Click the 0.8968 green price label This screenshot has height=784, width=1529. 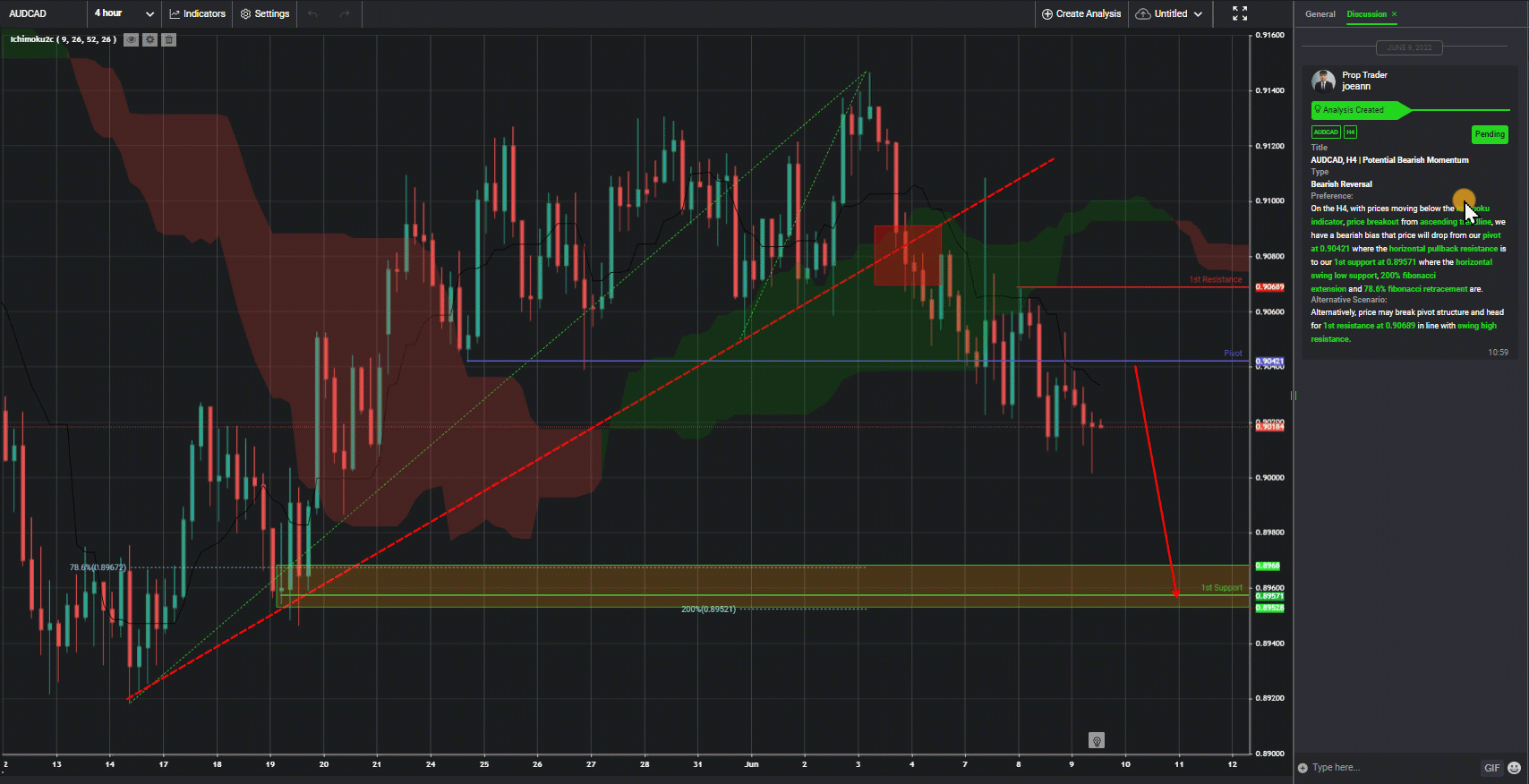click(x=1268, y=566)
